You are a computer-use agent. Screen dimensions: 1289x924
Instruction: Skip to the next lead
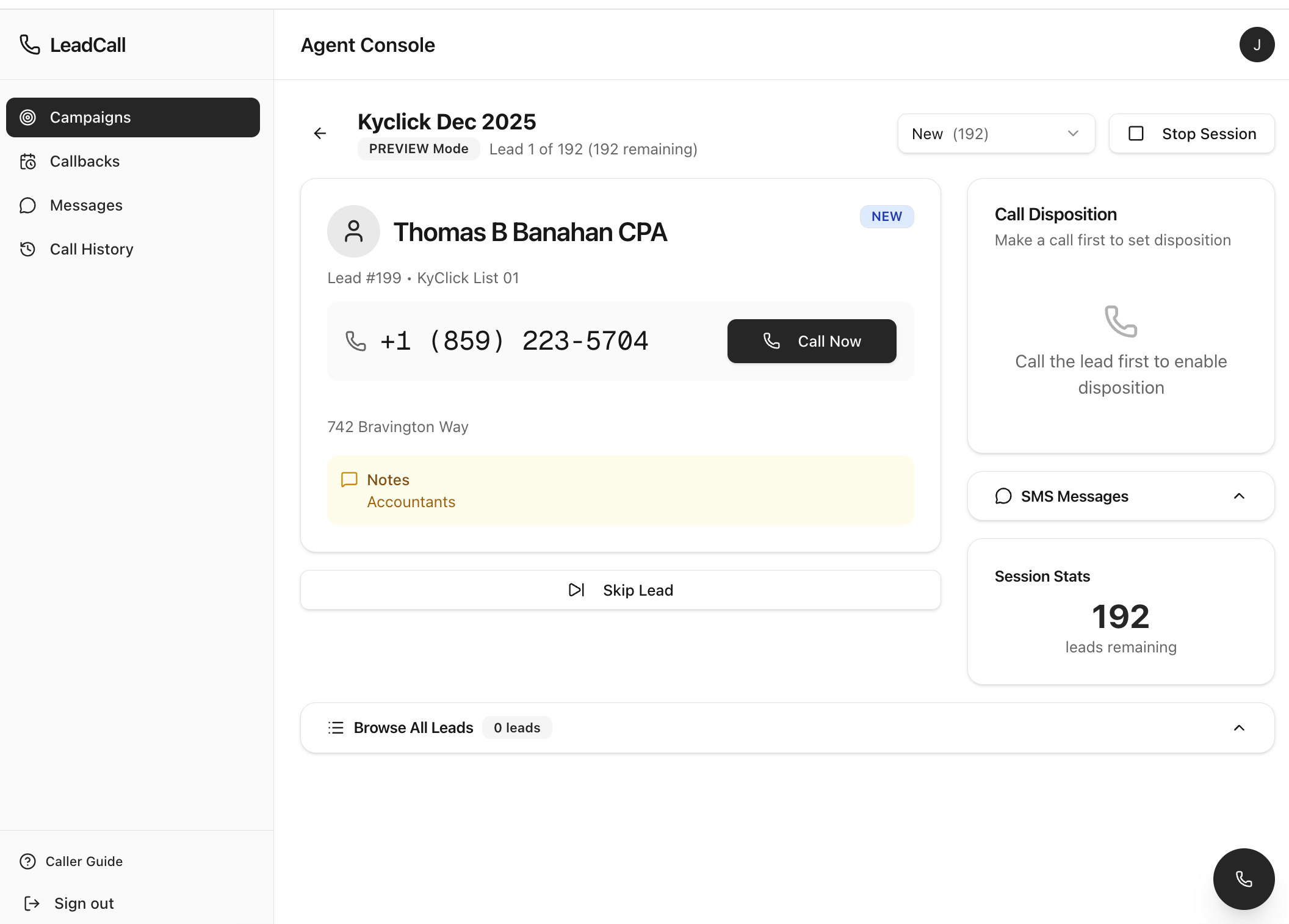(620, 590)
